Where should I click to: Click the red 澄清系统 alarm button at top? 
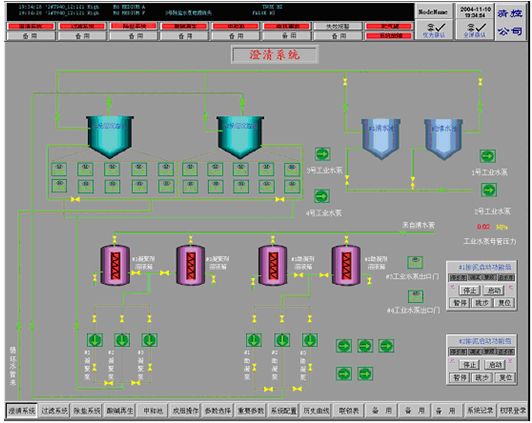click(x=31, y=26)
